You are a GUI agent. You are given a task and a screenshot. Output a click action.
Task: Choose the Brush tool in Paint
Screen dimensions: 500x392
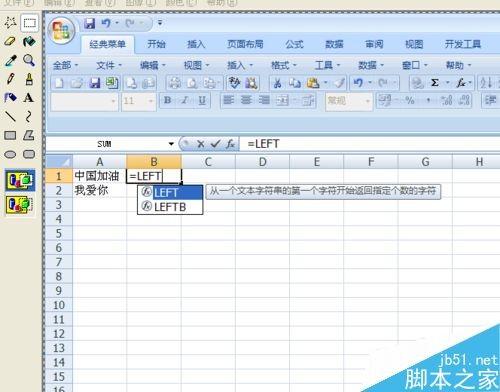pyautogui.click(x=29, y=79)
